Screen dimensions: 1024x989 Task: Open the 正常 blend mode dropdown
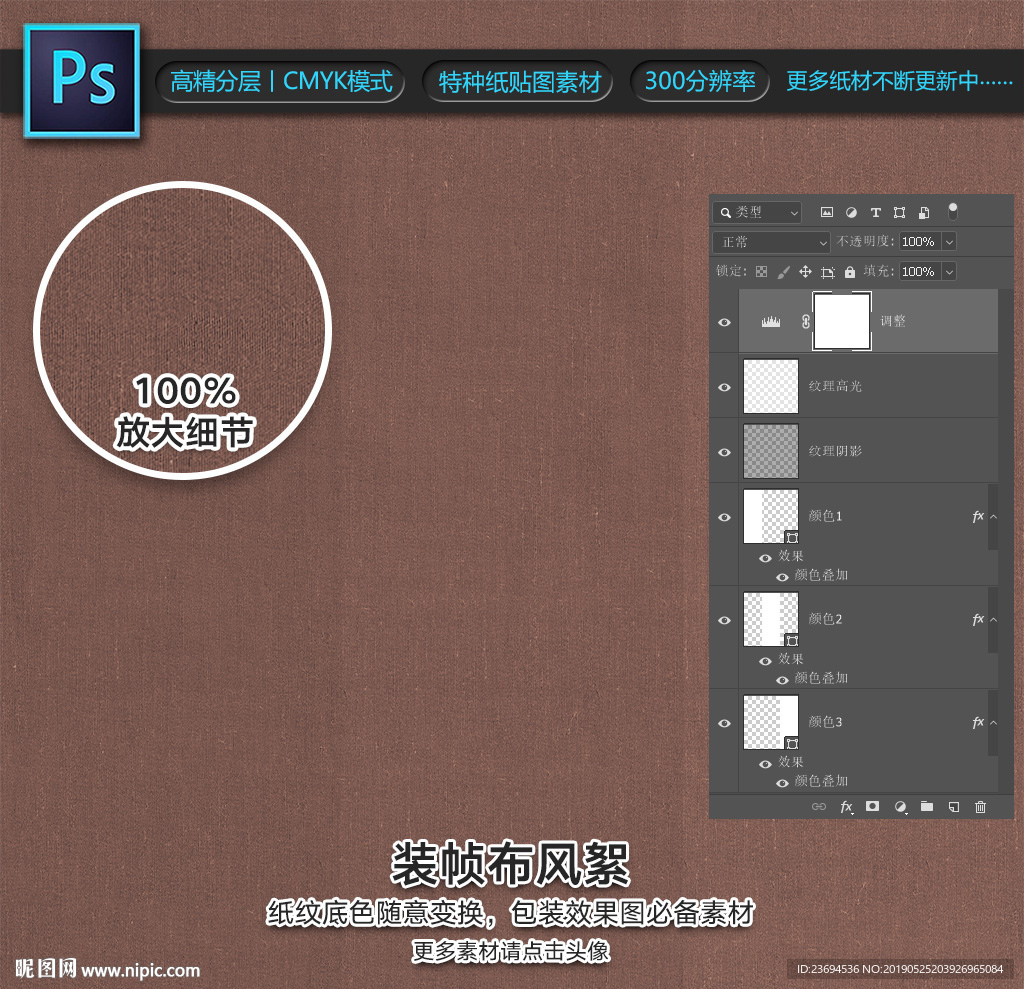tap(771, 242)
